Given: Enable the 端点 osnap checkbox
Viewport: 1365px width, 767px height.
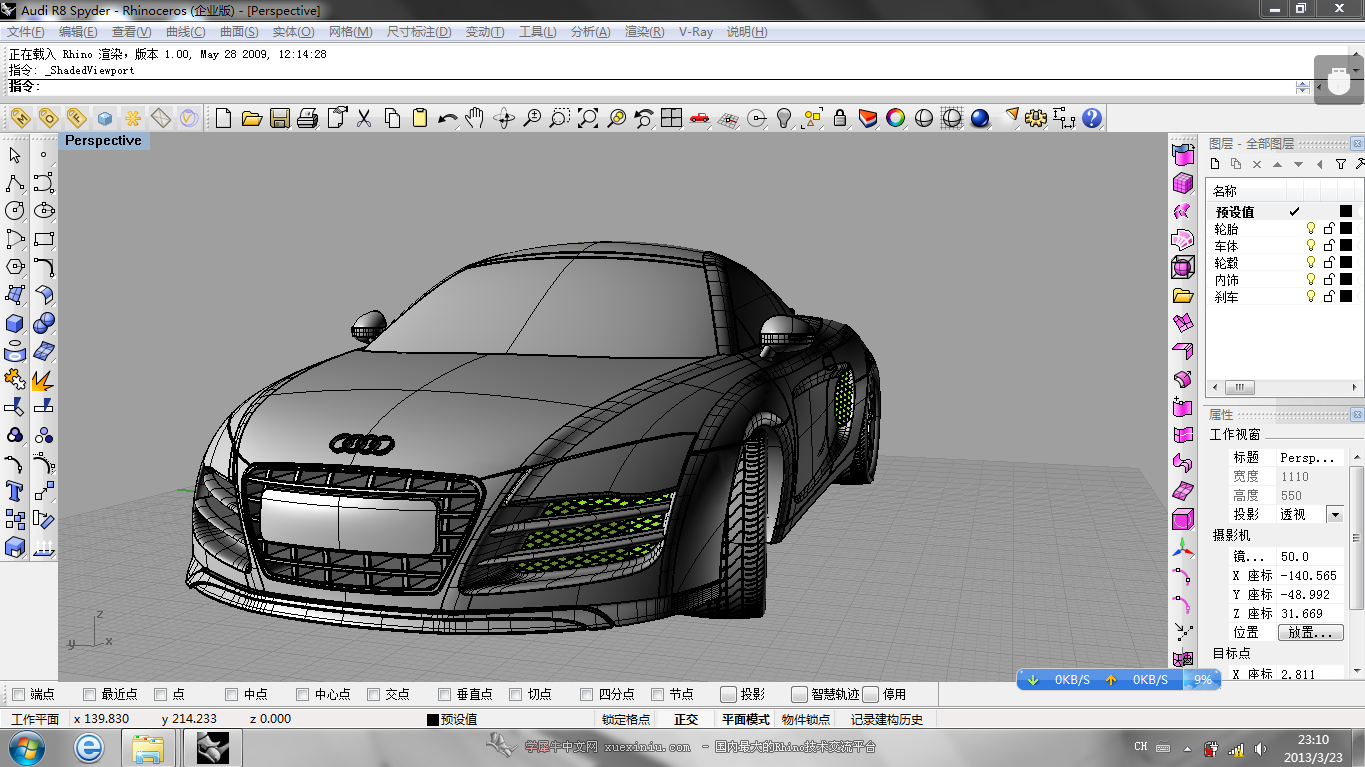Looking at the screenshot, I should [x=17, y=694].
